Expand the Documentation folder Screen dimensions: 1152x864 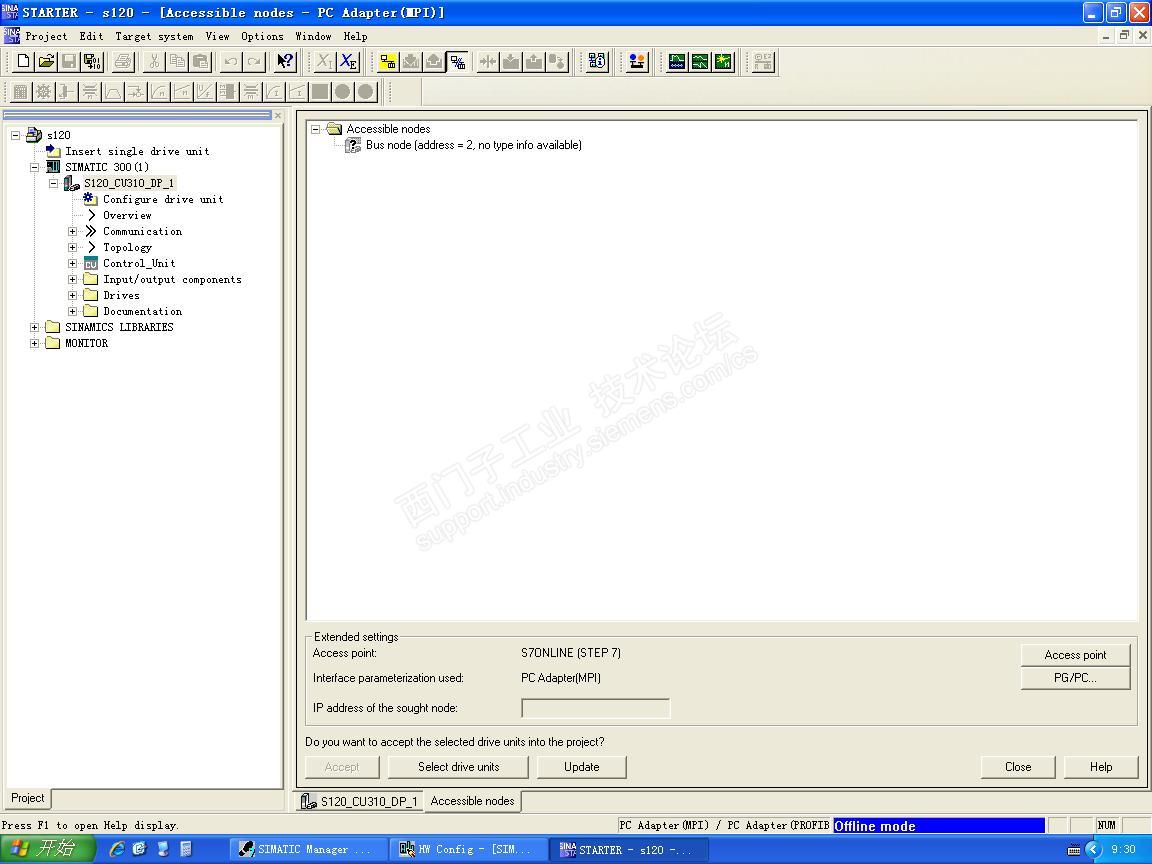(73, 312)
